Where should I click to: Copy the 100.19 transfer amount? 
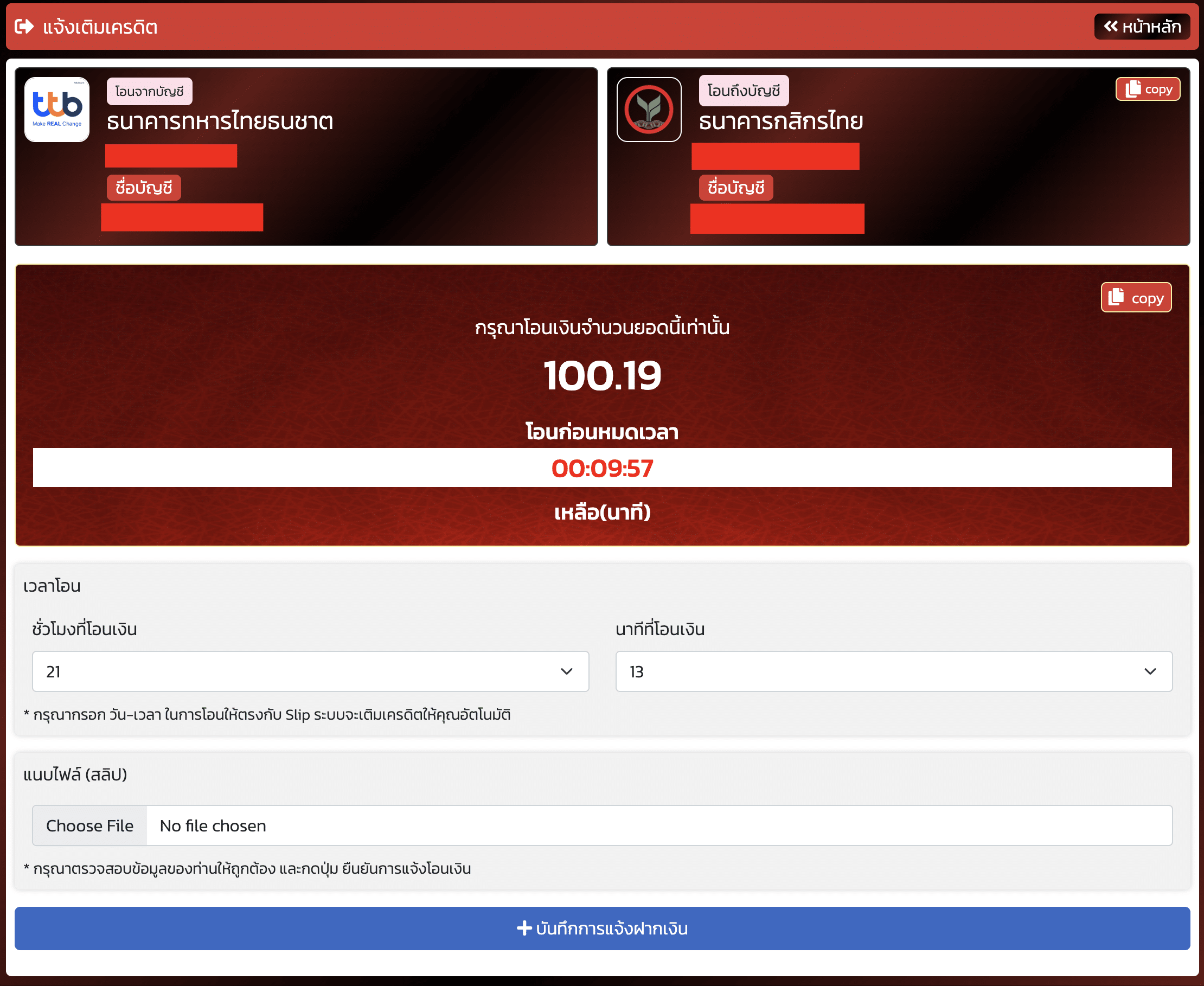1136,298
